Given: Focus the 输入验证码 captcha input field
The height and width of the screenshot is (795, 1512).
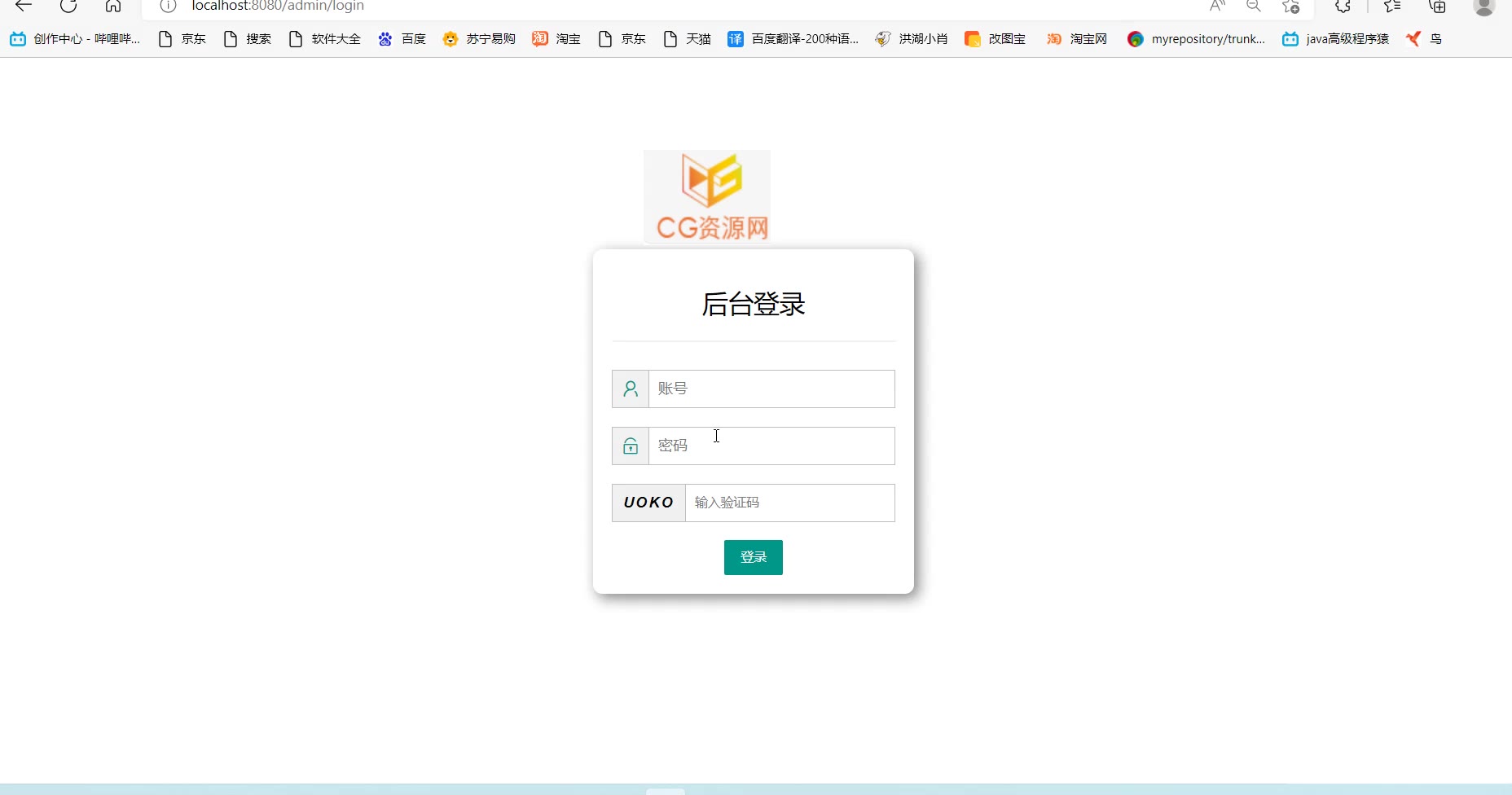Looking at the screenshot, I should (790, 503).
